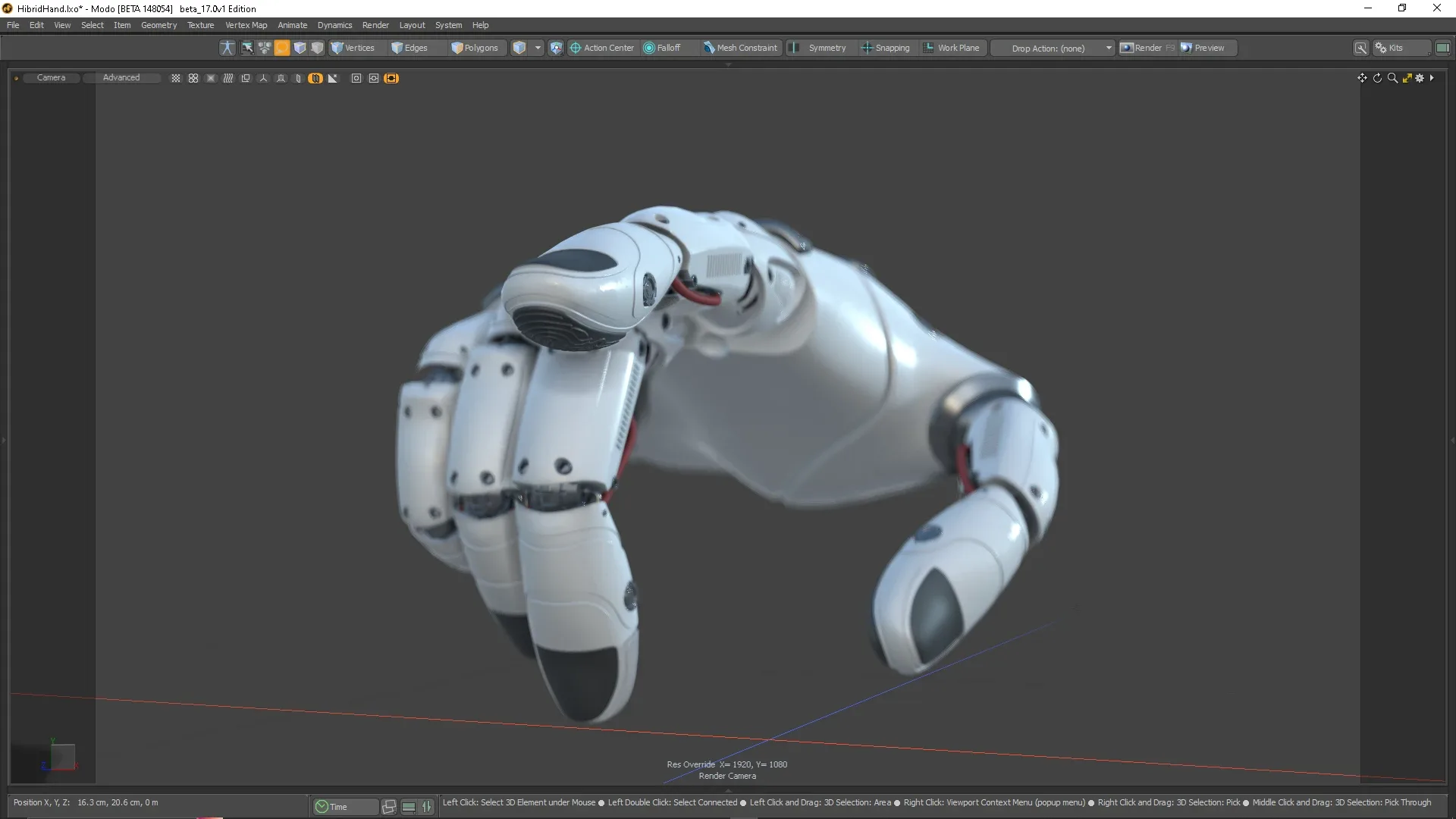Open the Advanced shading style dropdown
1456x819 pixels.
(121, 78)
